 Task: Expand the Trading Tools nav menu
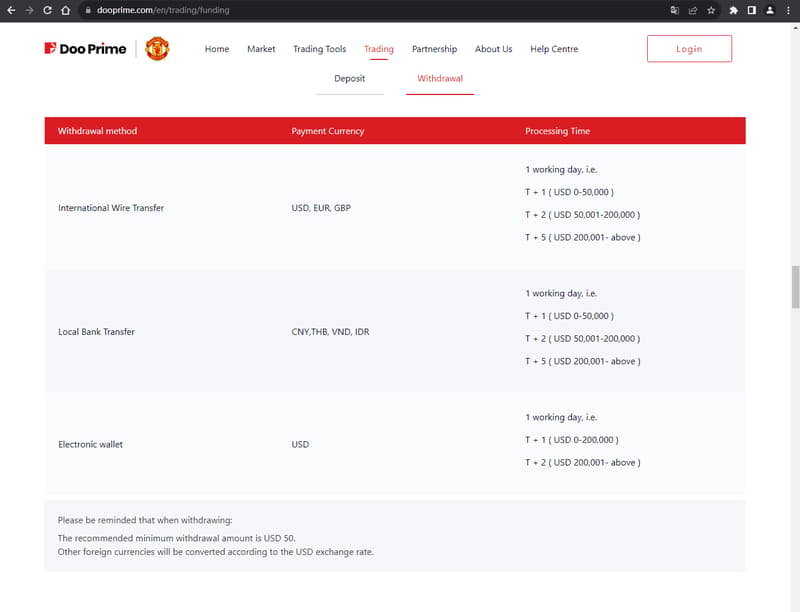click(319, 49)
